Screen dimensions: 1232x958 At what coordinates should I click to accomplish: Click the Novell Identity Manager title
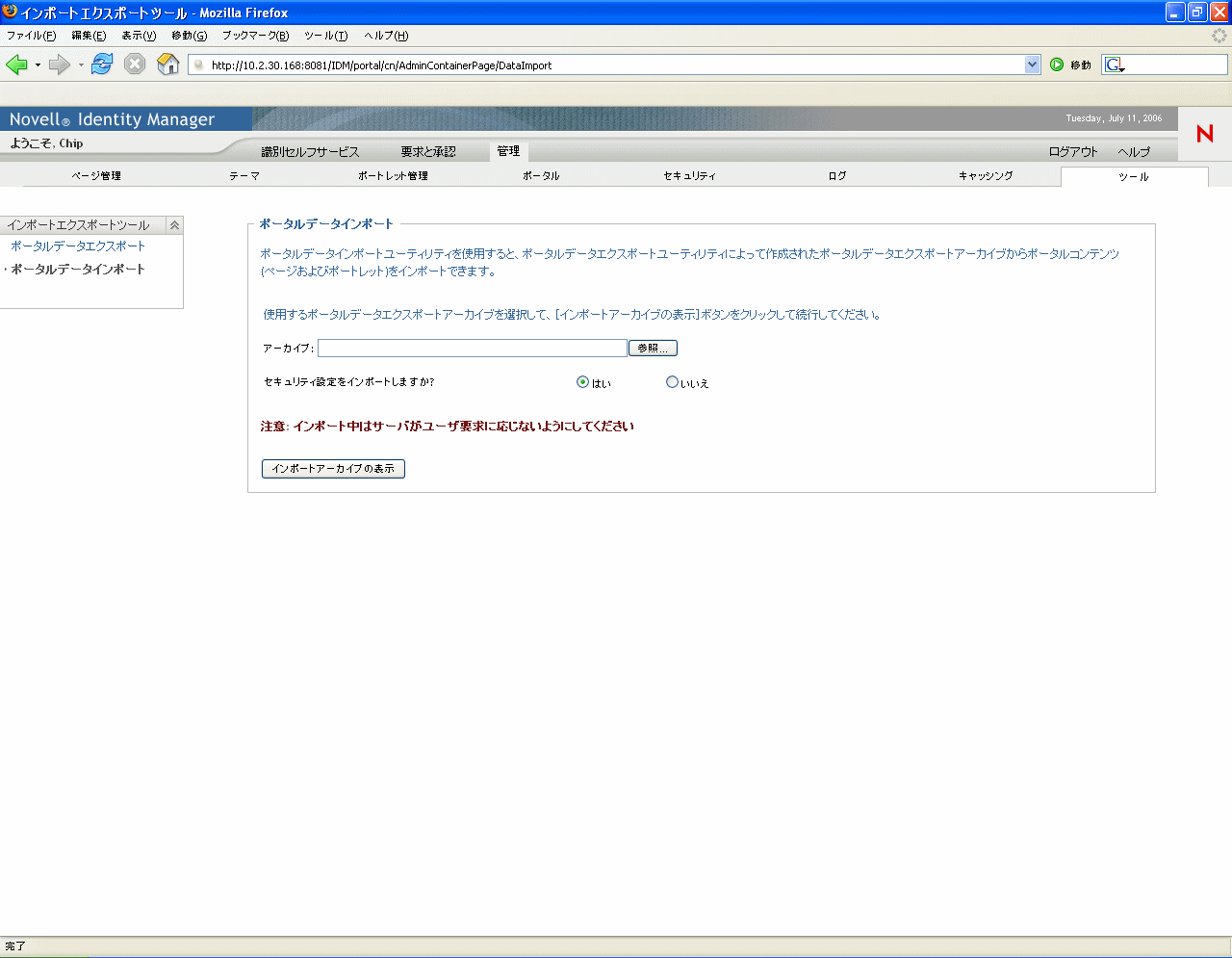tap(112, 119)
